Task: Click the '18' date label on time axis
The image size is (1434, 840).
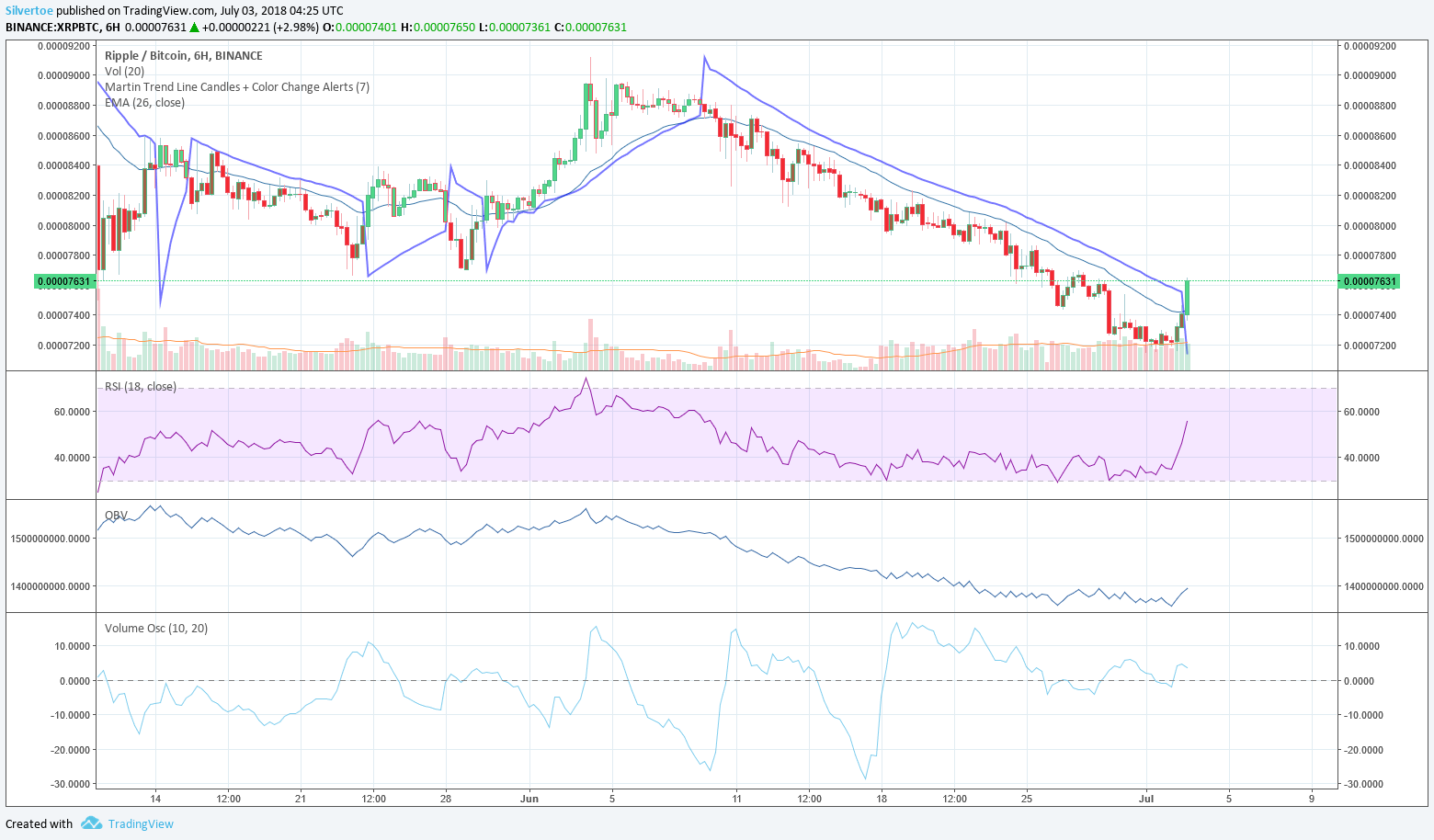Action: [882, 799]
